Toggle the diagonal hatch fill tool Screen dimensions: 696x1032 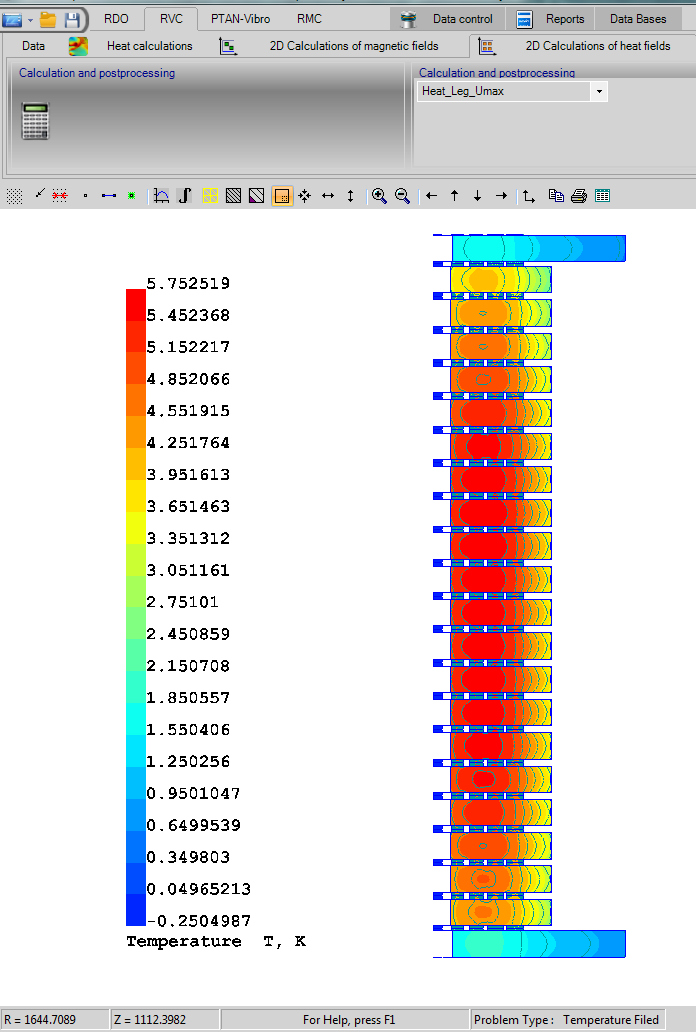[x=233, y=195]
